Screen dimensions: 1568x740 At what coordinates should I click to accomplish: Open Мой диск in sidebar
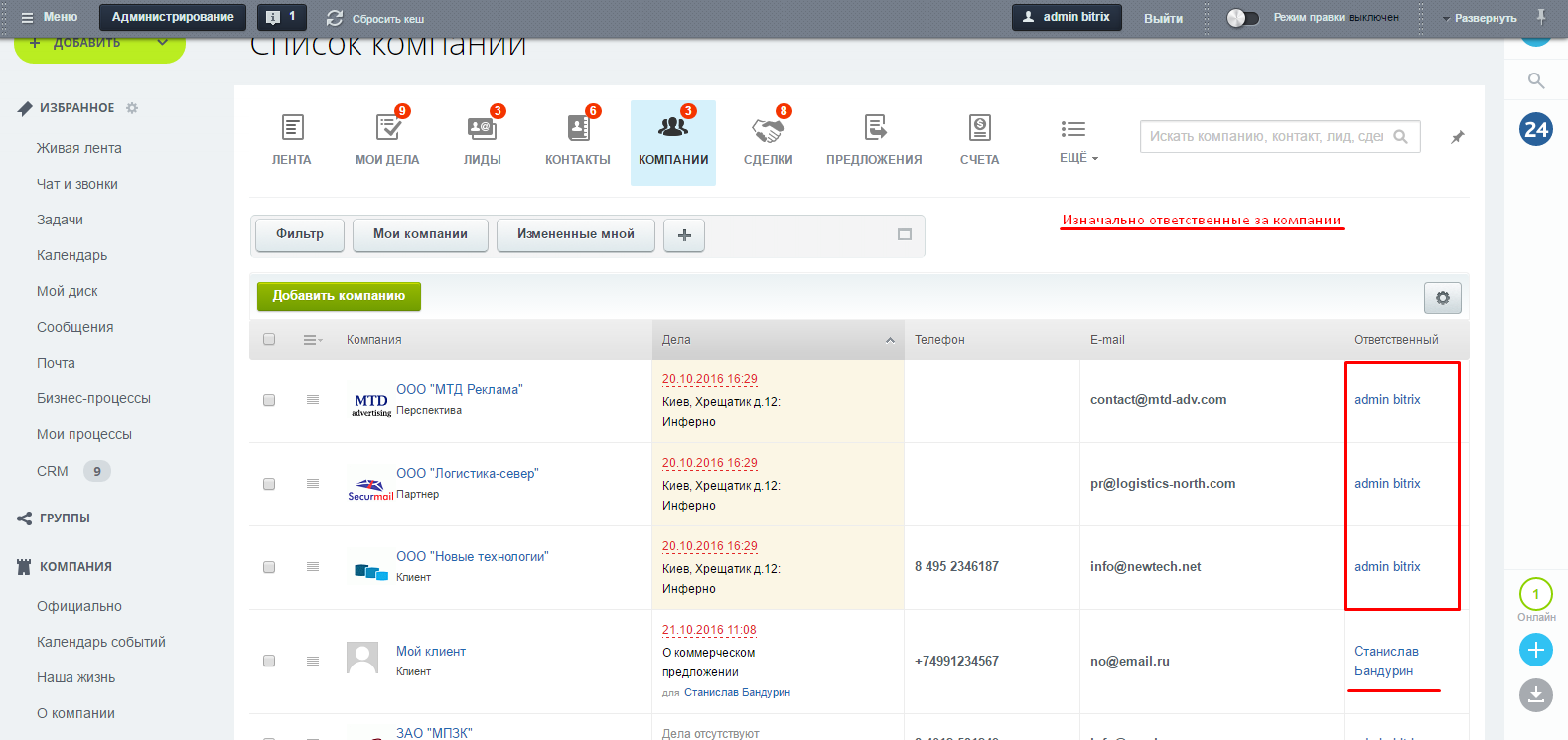click(68, 291)
